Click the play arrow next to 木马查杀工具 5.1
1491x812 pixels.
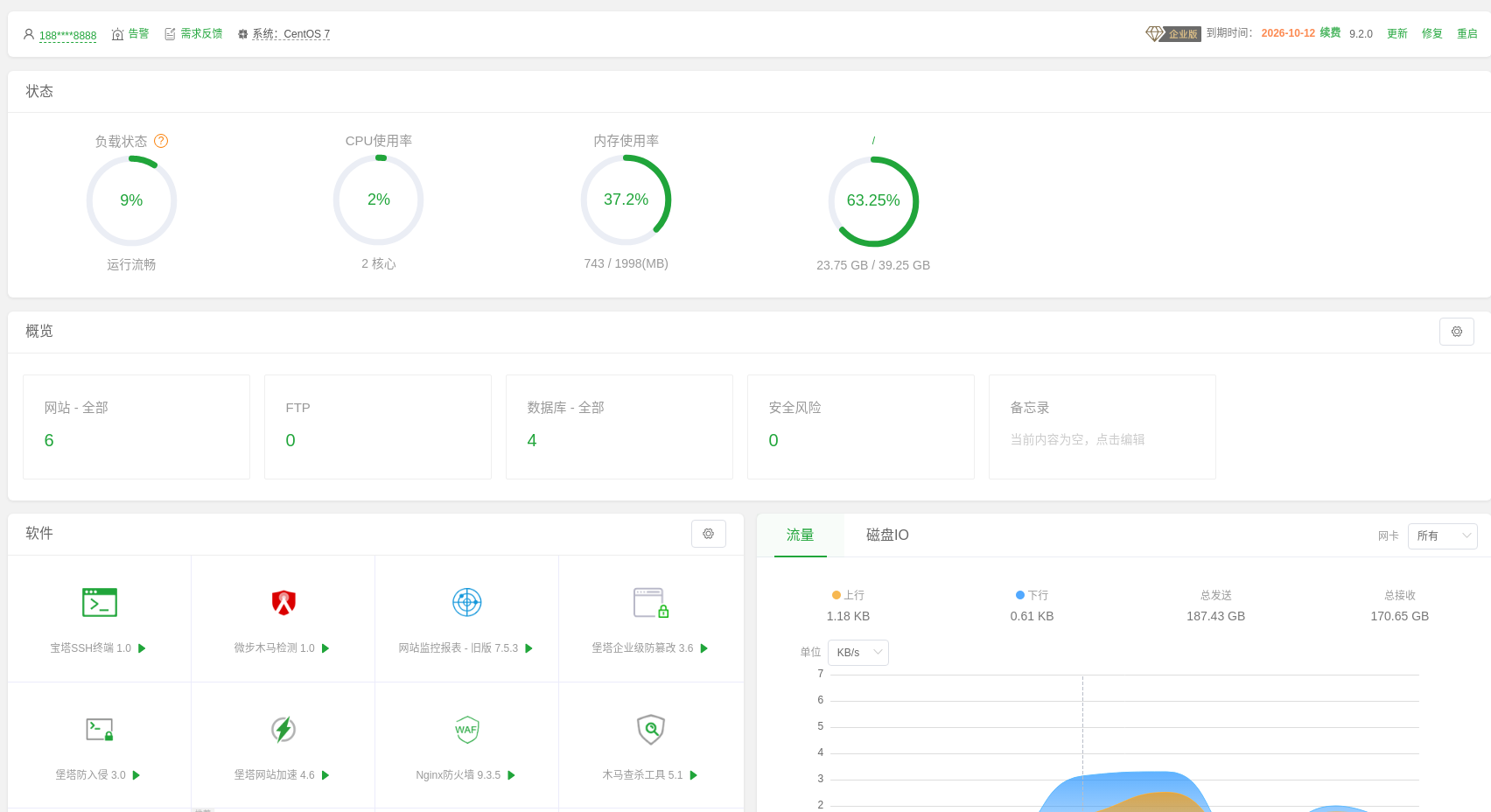(x=693, y=775)
